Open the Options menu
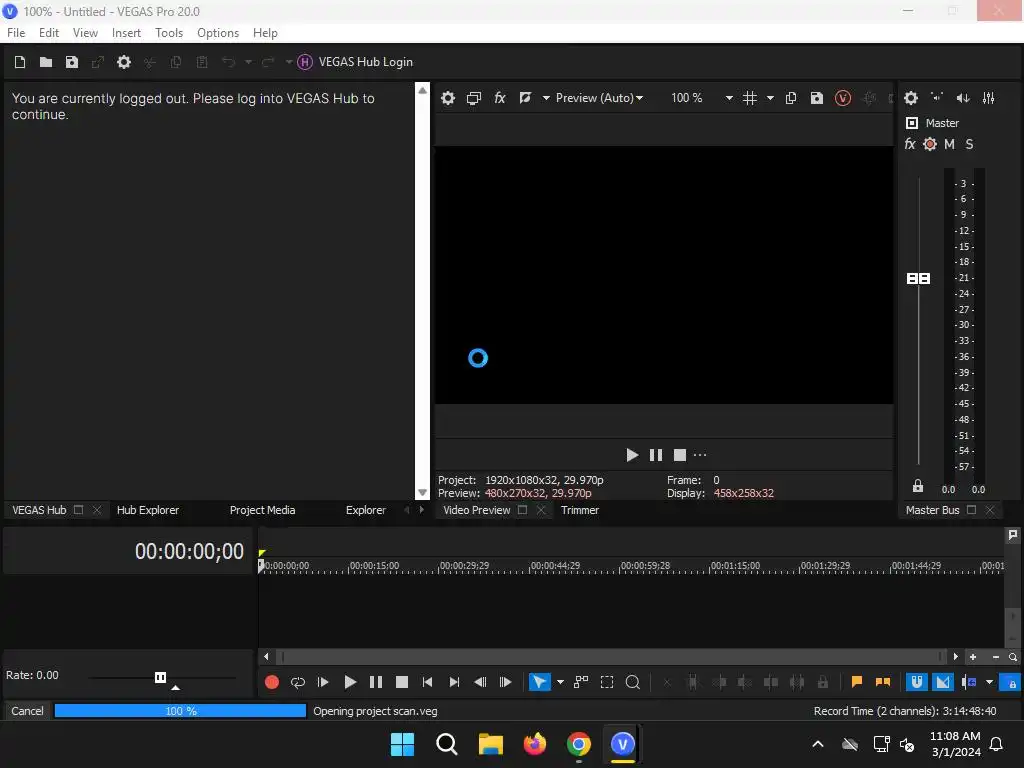1024x768 pixels. click(x=218, y=33)
